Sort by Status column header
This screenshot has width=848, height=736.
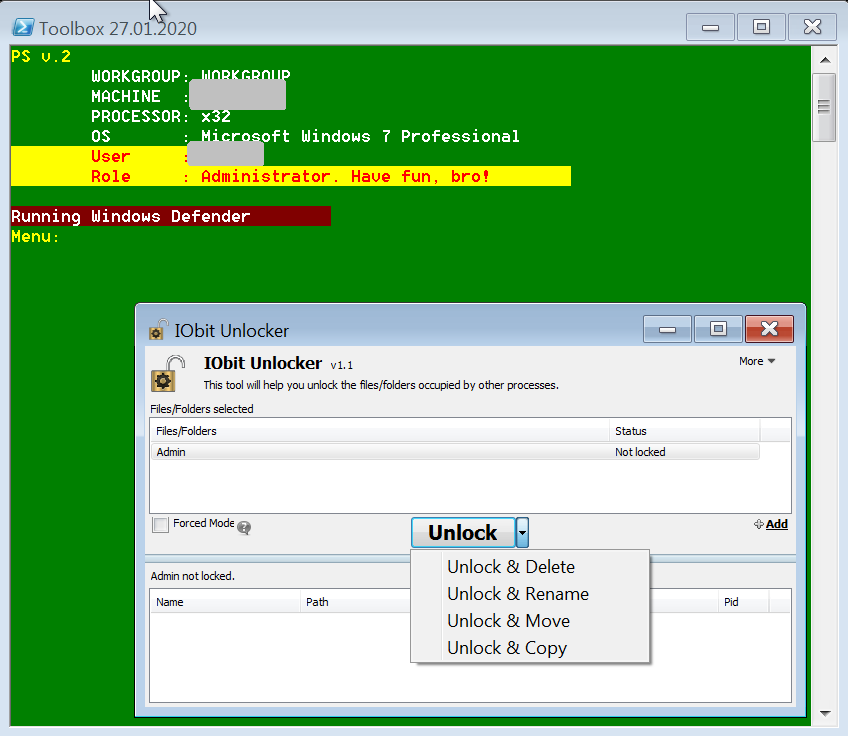[x=685, y=431]
